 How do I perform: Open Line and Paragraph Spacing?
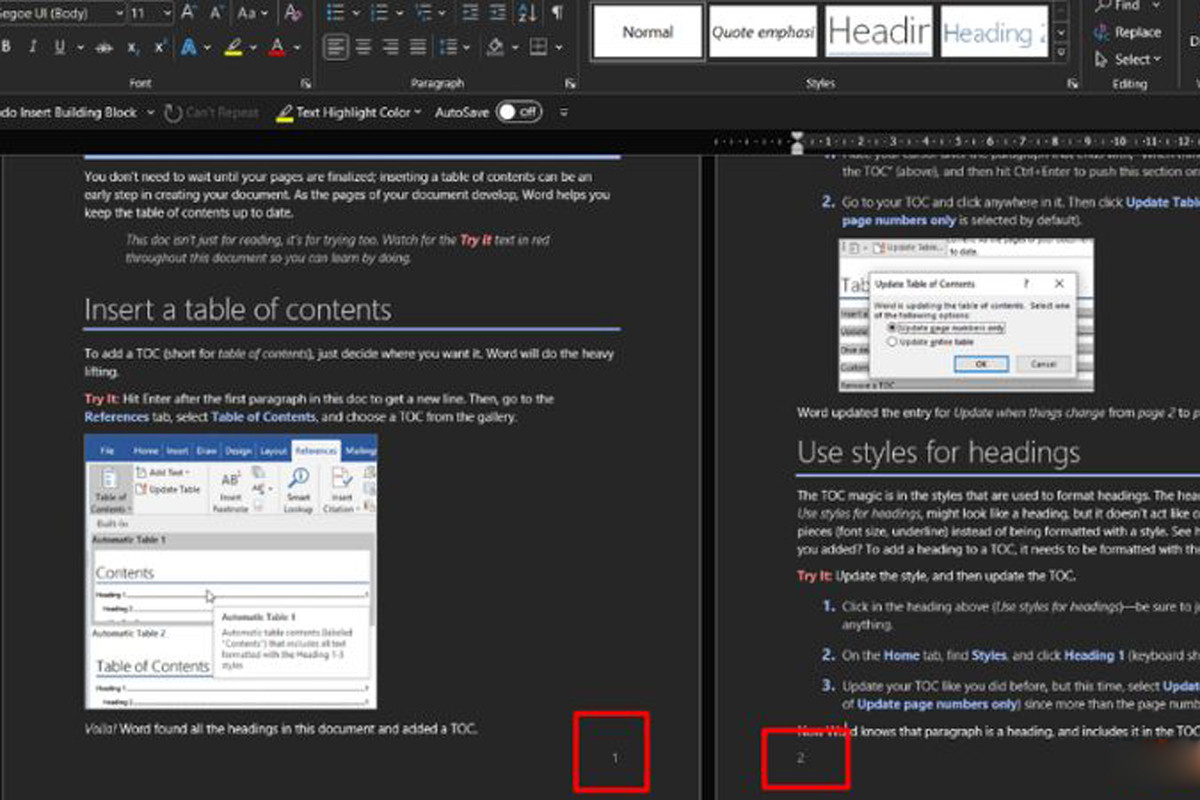(x=449, y=47)
